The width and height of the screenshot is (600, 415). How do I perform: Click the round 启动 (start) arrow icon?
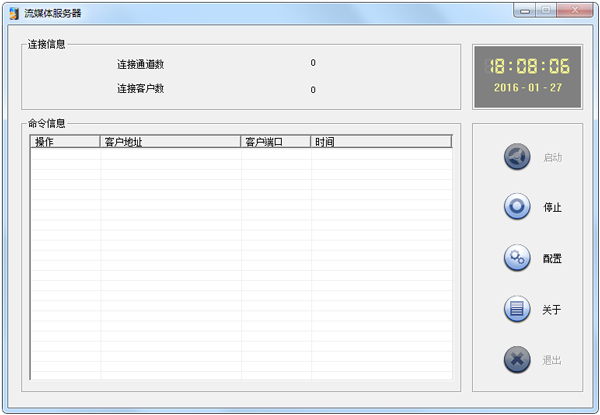(517, 157)
